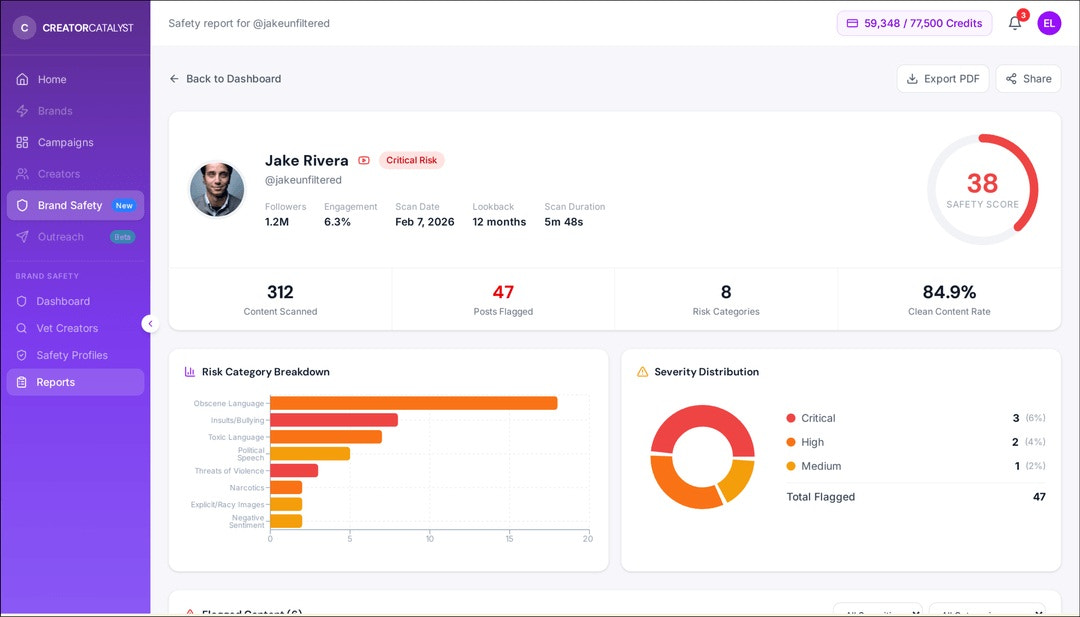Click the Political Speech bar

coord(310,454)
